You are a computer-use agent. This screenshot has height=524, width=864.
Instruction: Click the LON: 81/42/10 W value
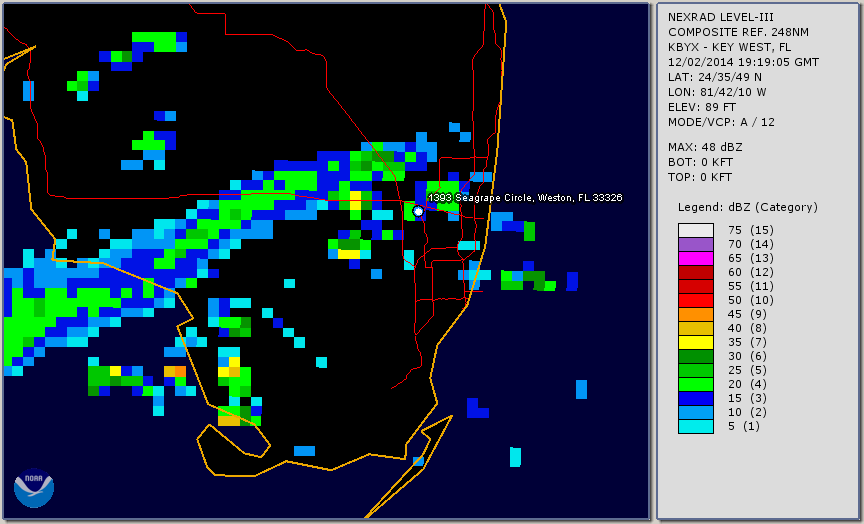tap(717, 92)
